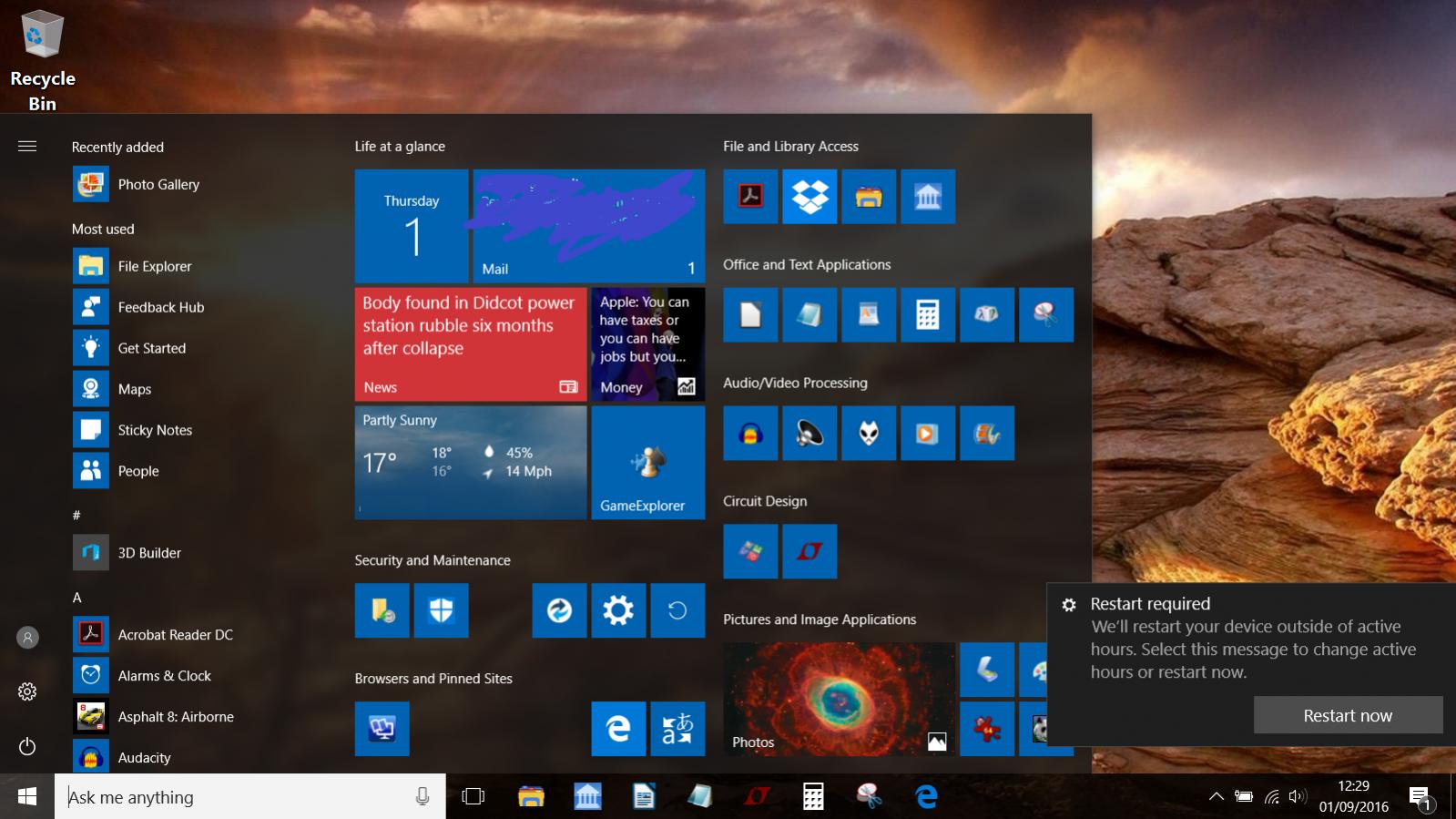Open the Thursday 1 calendar tile
The image size is (1456, 819).
point(412,226)
